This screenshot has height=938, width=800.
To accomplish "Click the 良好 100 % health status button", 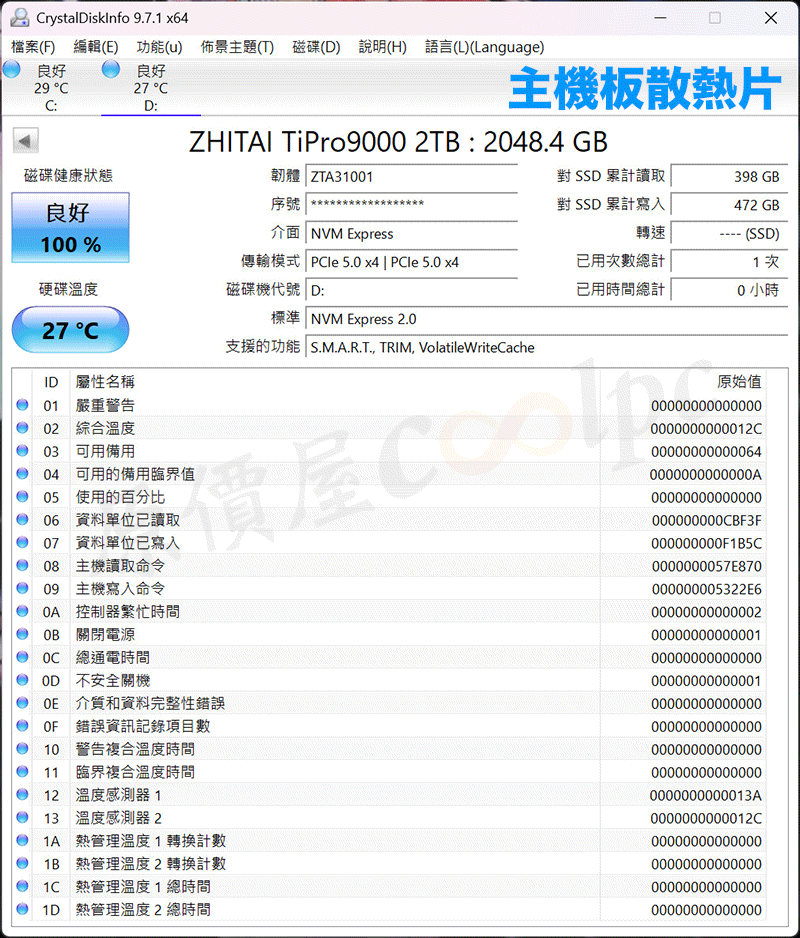I will pos(71,228).
